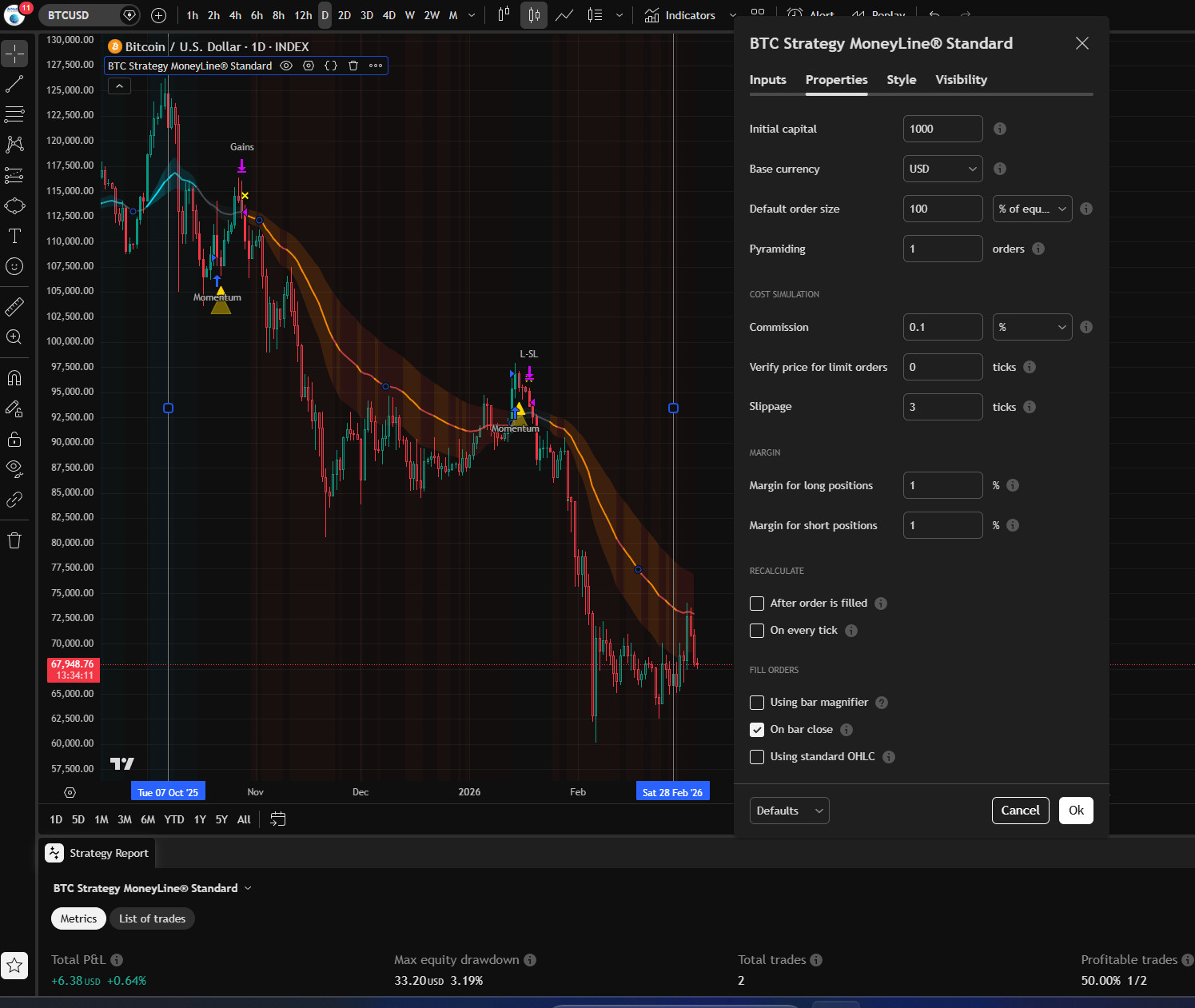Select Metrics tab
Image resolution: width=1195 pixels, height=1008 pixels.
pos(78,918)
